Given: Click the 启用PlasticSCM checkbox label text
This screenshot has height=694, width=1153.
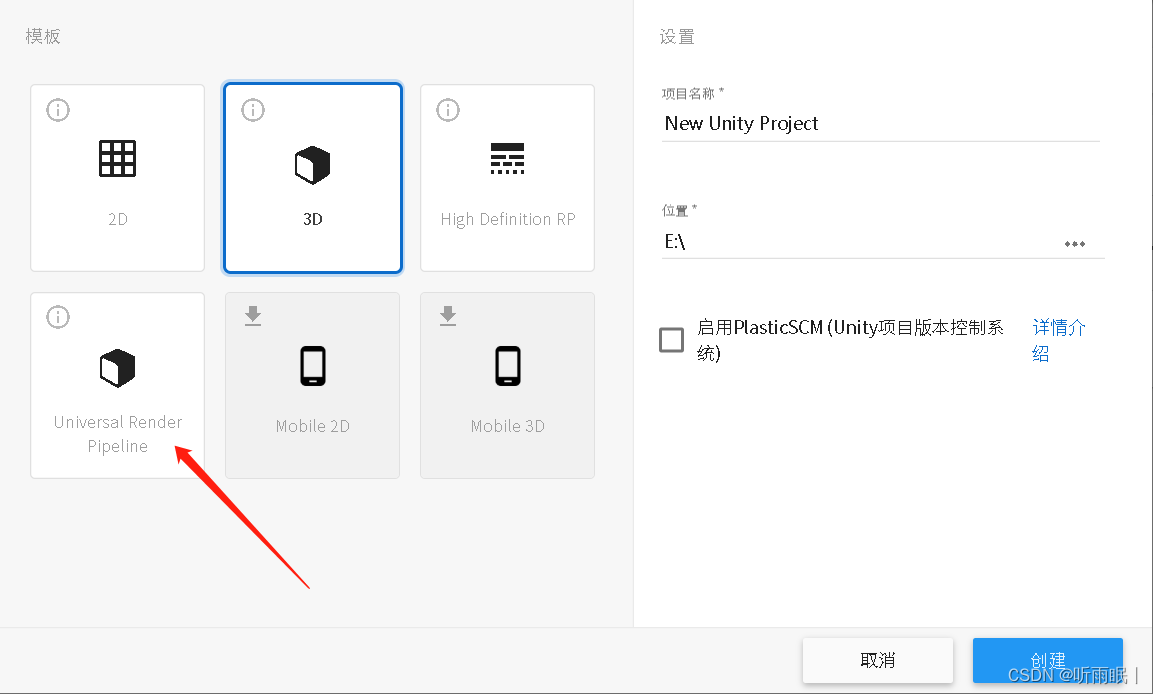Looking at the screenshot, I should (850, 340).
